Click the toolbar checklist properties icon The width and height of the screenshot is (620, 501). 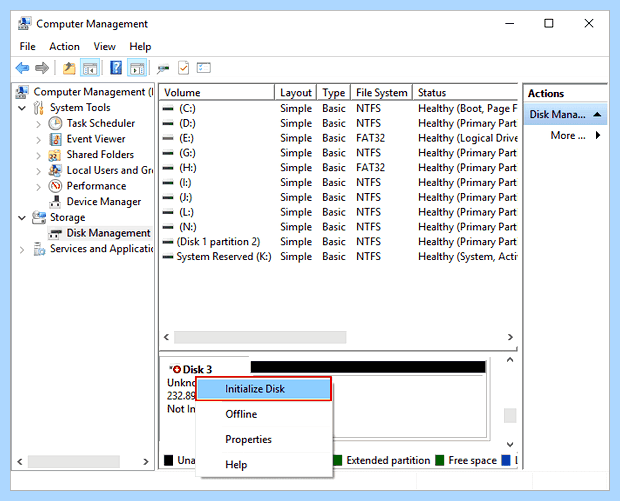tap(183, 68)
